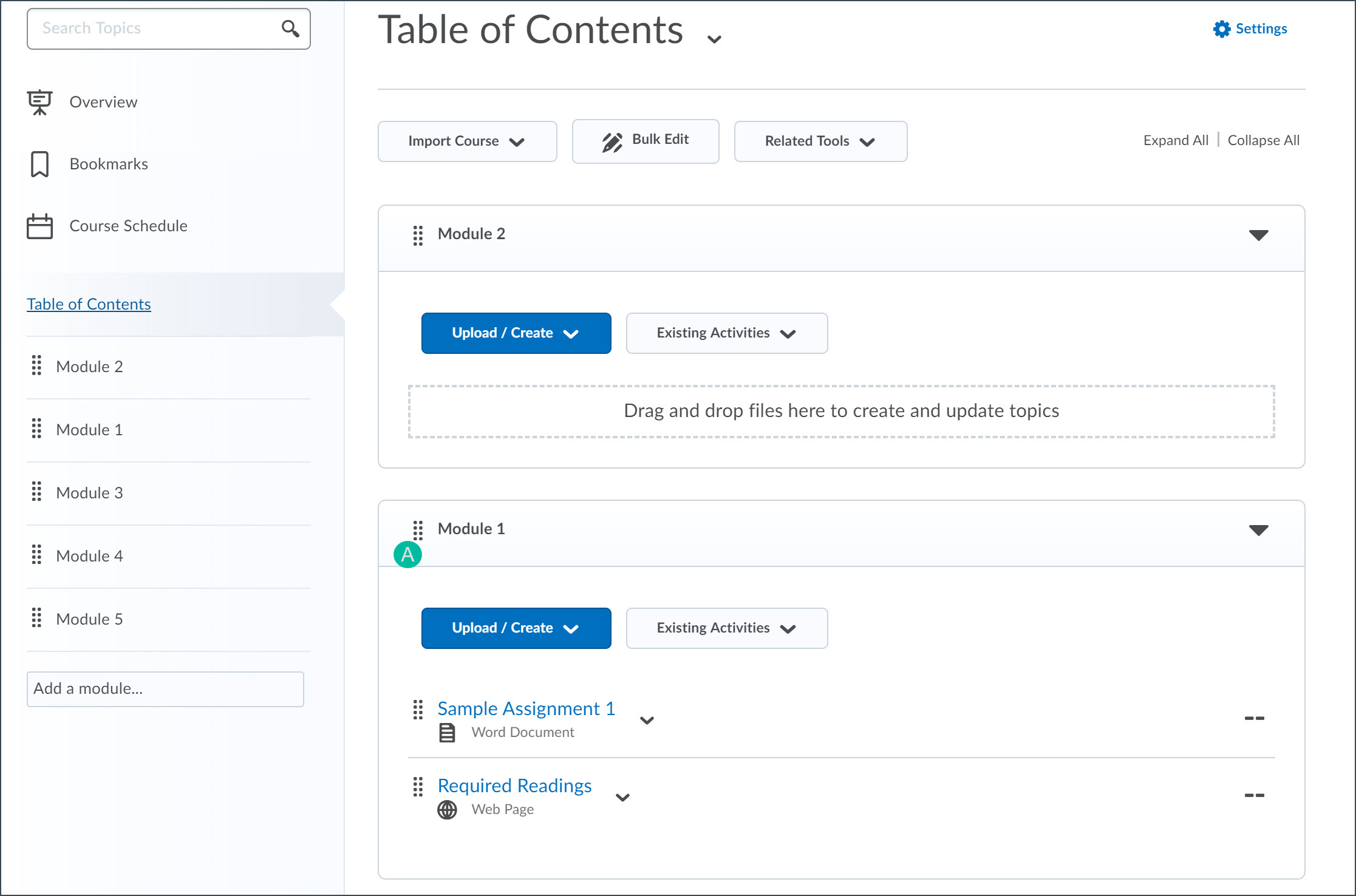The height and width of the screenshot is (896, 1356).
Task: Click the Add a module field
Action: pyautogui.click(x=165, y=689)
